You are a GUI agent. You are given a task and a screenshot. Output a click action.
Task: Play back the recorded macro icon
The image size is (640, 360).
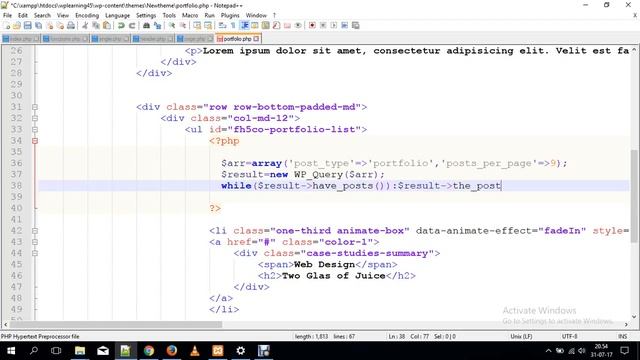pos(334,25)
